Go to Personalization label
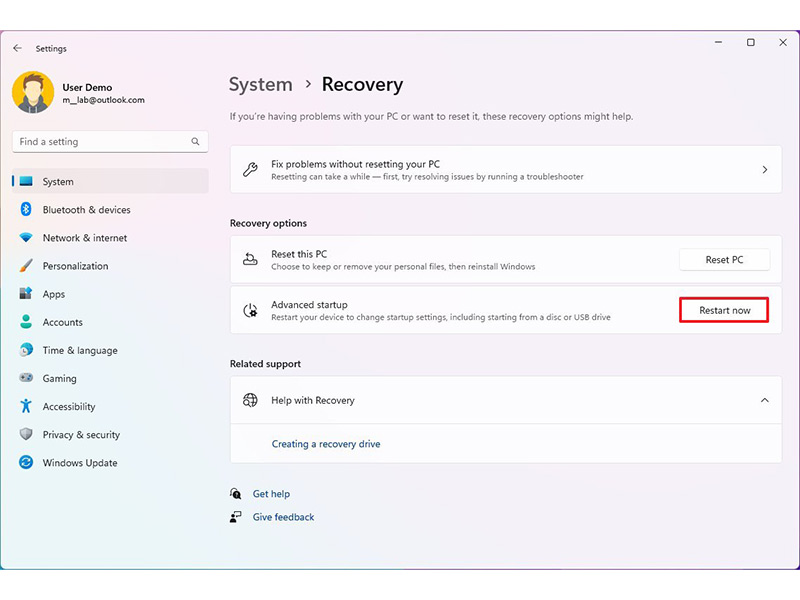 [x=76, y=266]
